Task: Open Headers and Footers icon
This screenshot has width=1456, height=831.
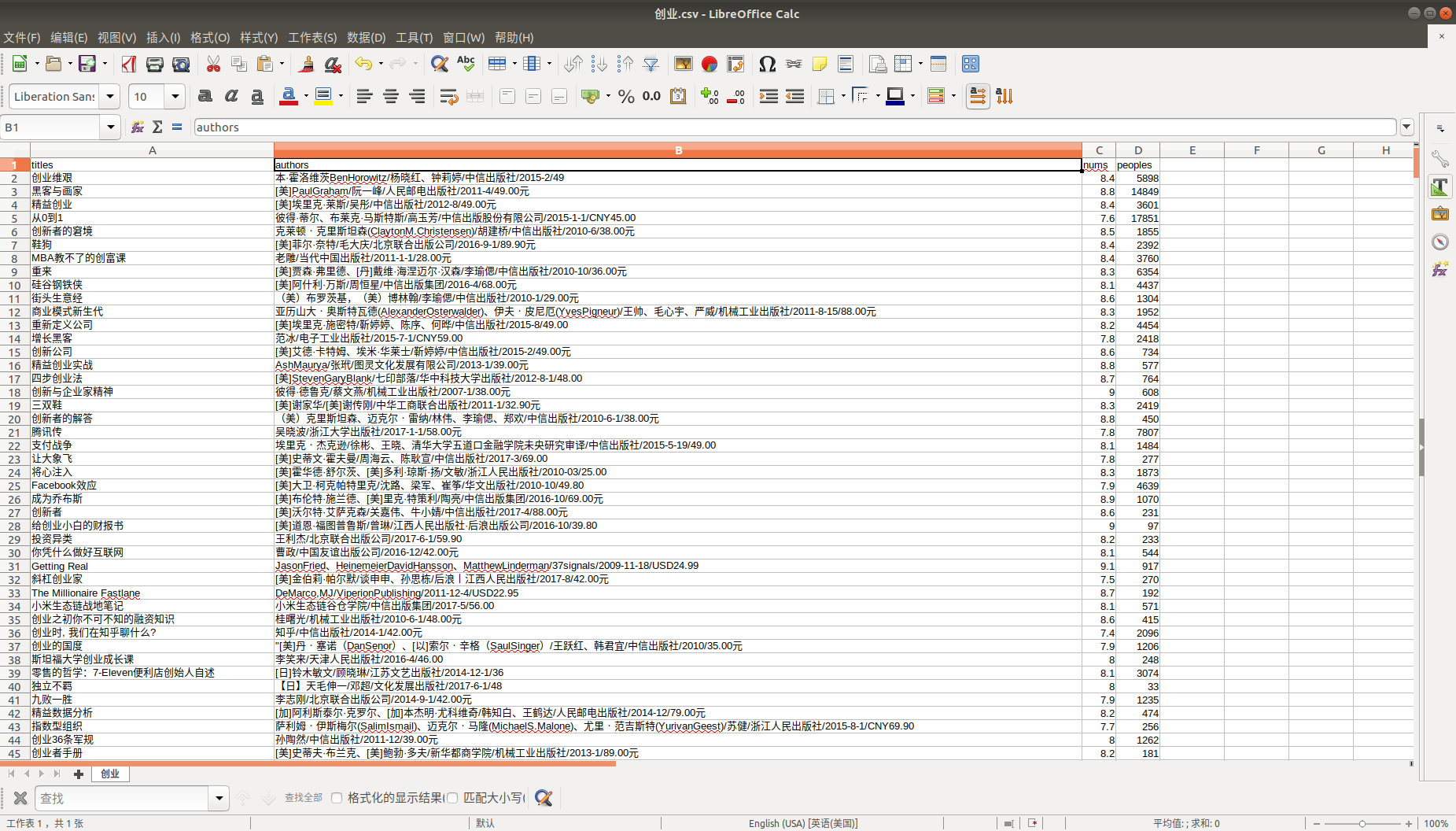Action: tap(846, 64)
